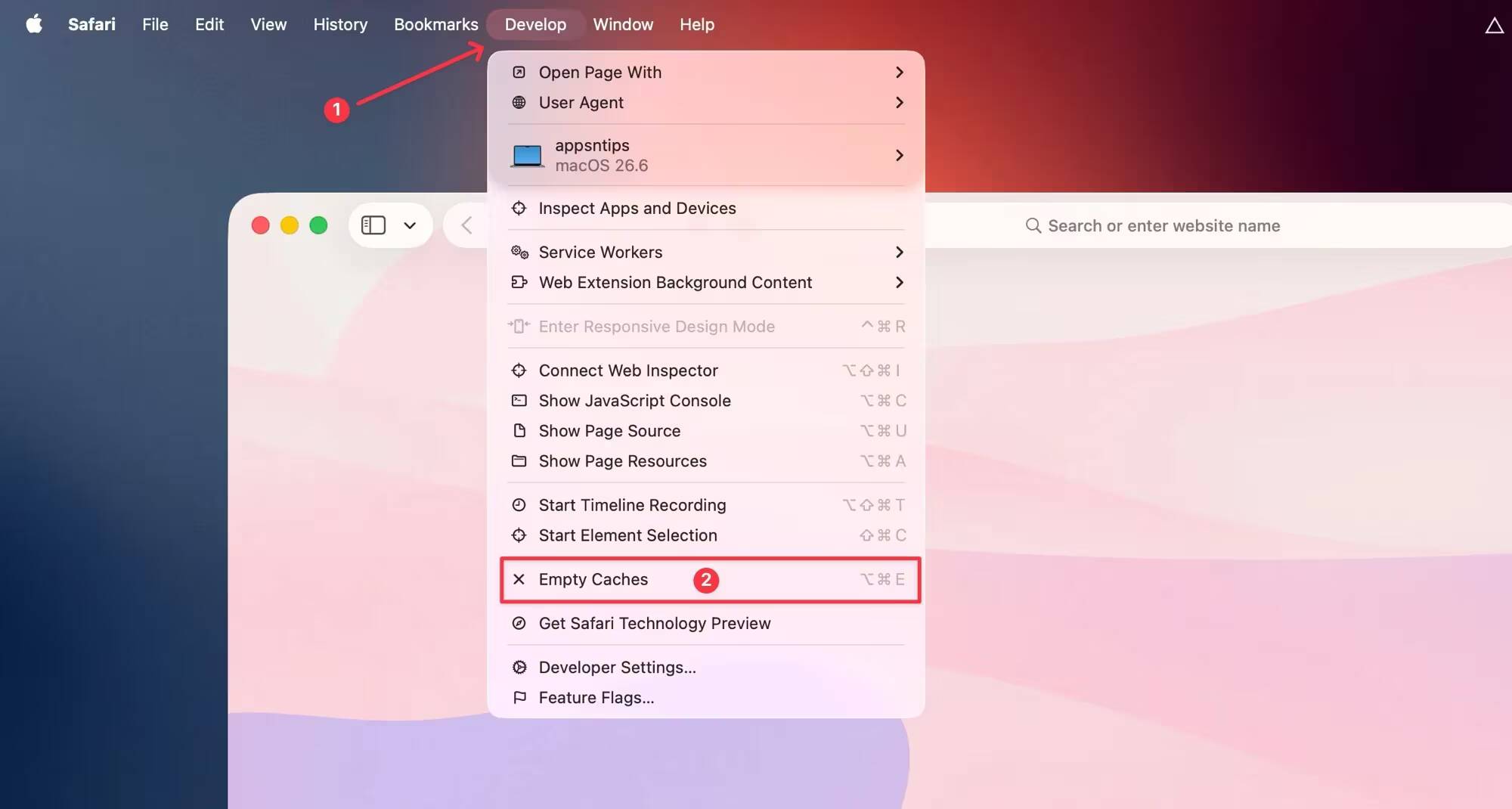Click the gears icon beside Service Workers
This screenshot has width=1512, height=809.
(519, 253)
